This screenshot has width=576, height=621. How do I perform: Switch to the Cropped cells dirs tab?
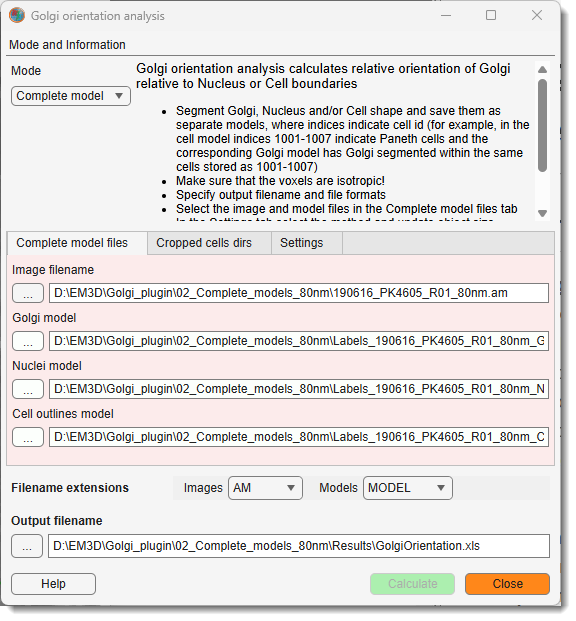(209, 243)
